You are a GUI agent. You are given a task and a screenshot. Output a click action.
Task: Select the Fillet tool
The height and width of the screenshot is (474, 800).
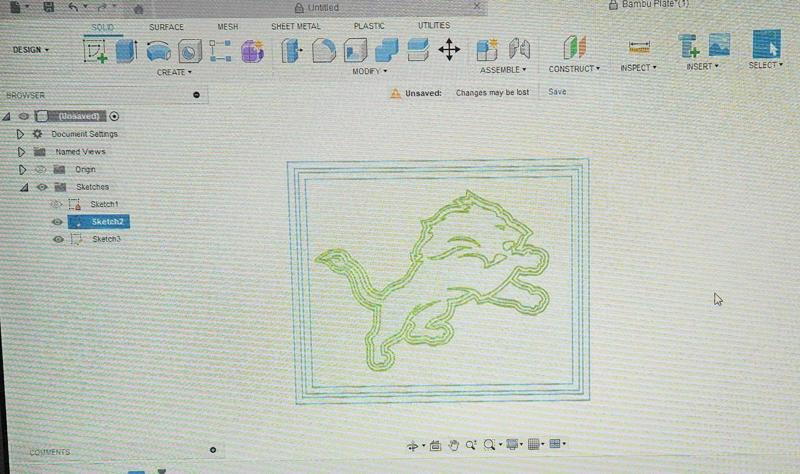pos(323,51)
